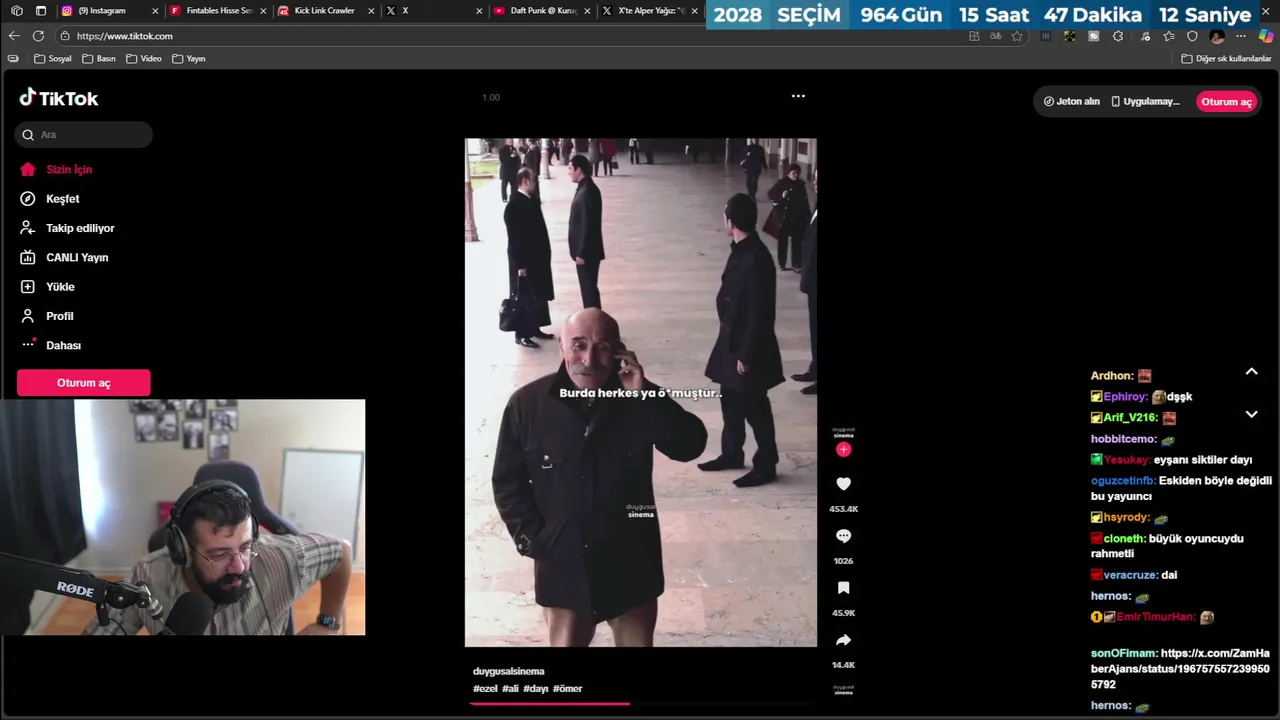Click the TikTok logo
The height and width of the screenshot is (720, 1280).
click(x=59, y=98)
